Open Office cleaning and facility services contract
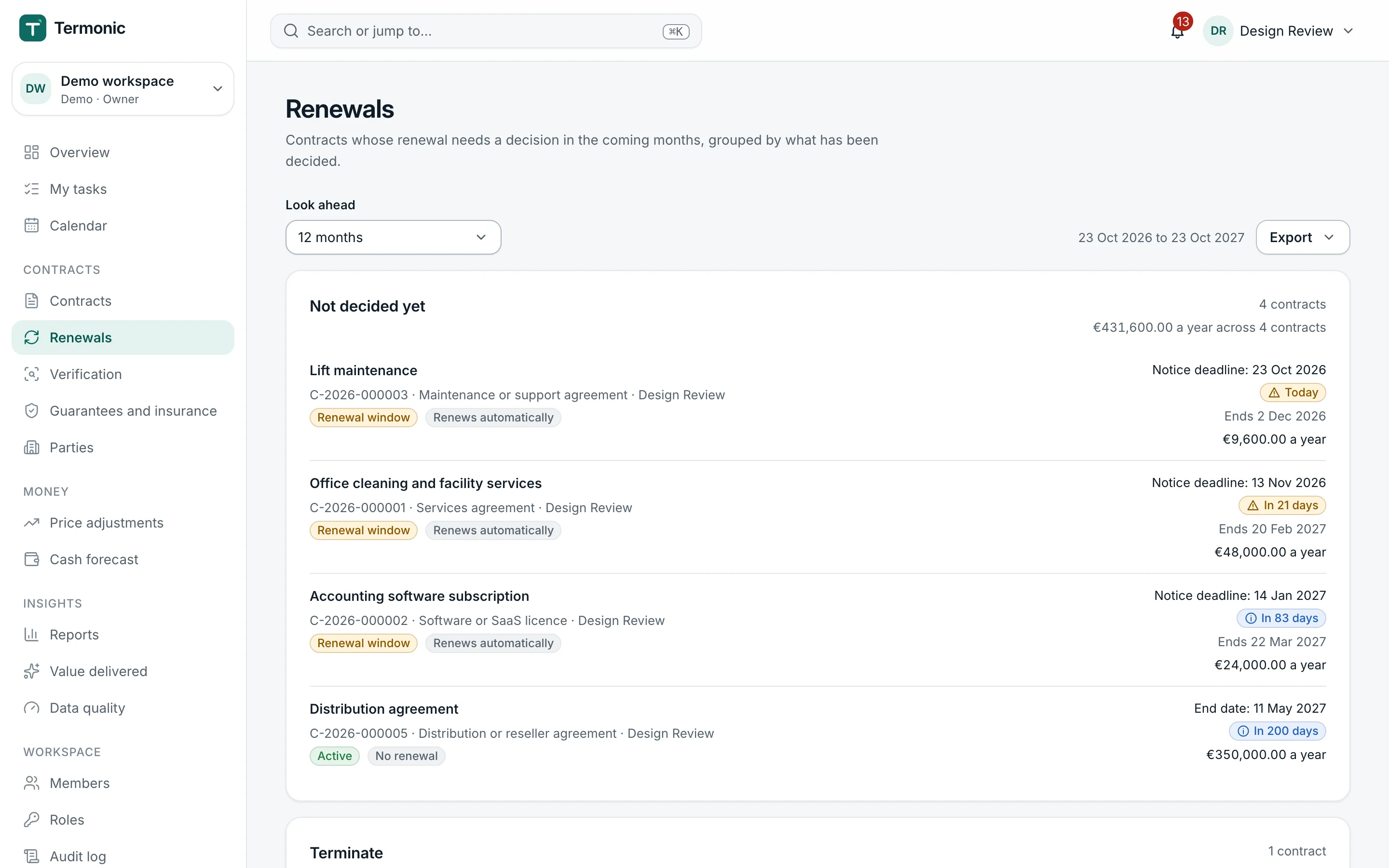Viewport: 1389px width, 868px height. point(425,483)
